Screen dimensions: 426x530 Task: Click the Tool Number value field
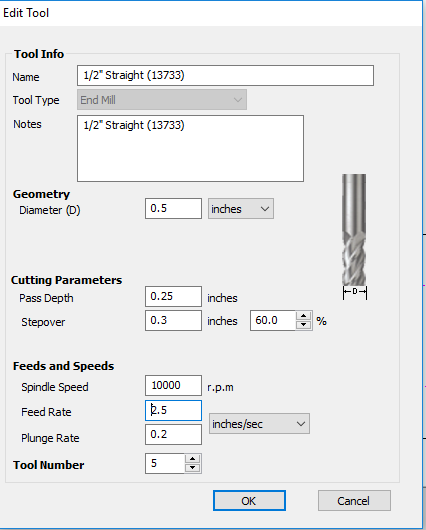click(165, 463)
